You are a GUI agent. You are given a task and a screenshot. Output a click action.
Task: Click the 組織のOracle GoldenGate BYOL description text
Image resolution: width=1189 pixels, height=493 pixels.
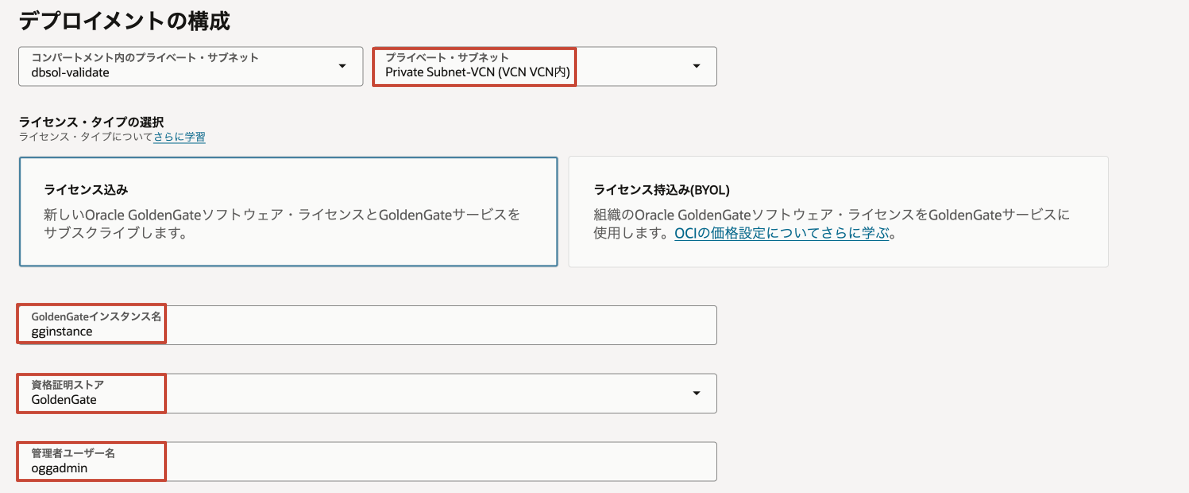(831, 224)
